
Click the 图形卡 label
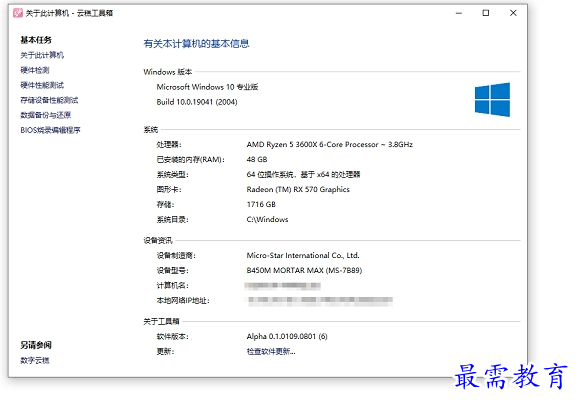pyautogui.click(x=169, y=189)
